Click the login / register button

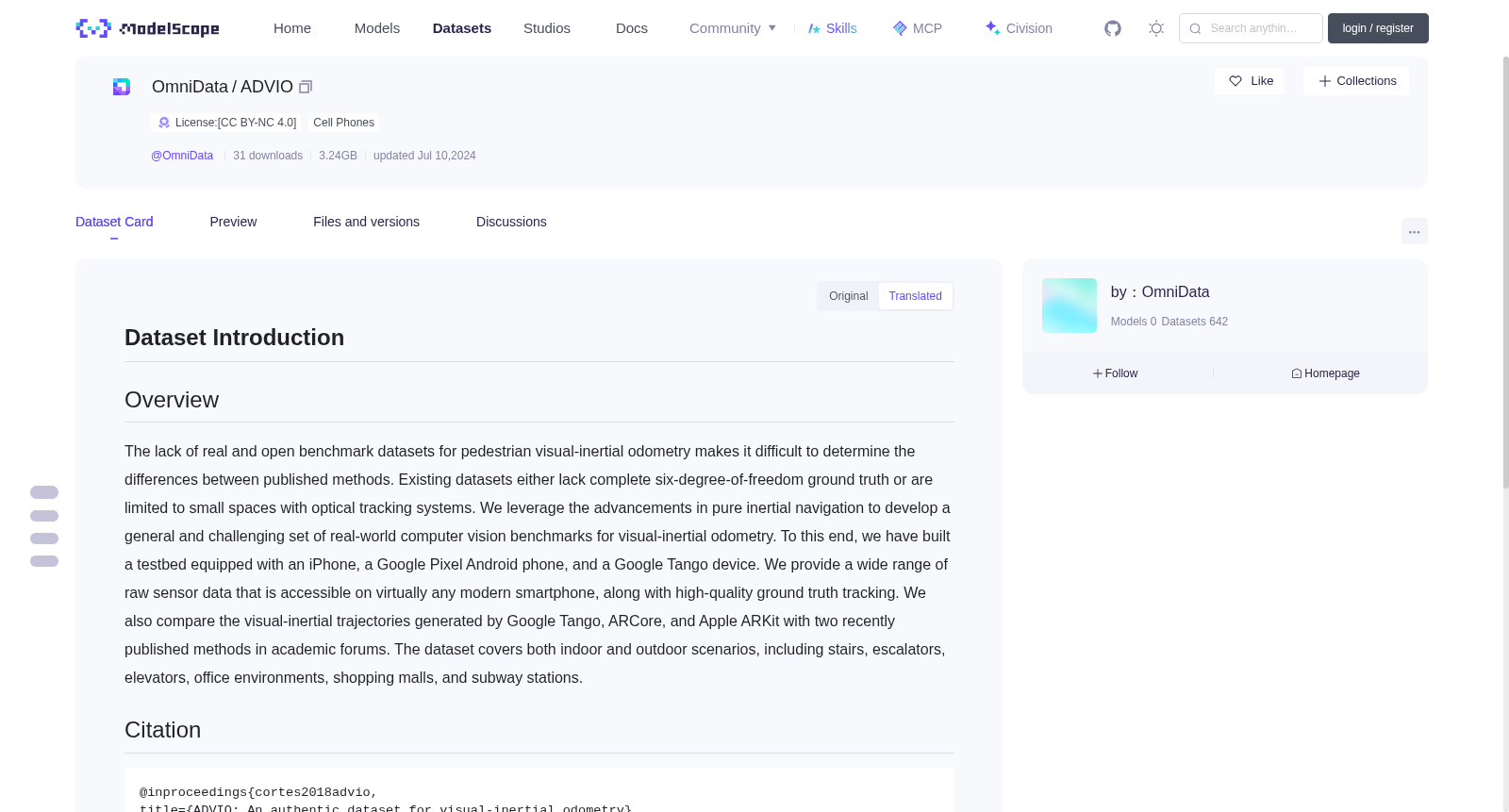1378,28
